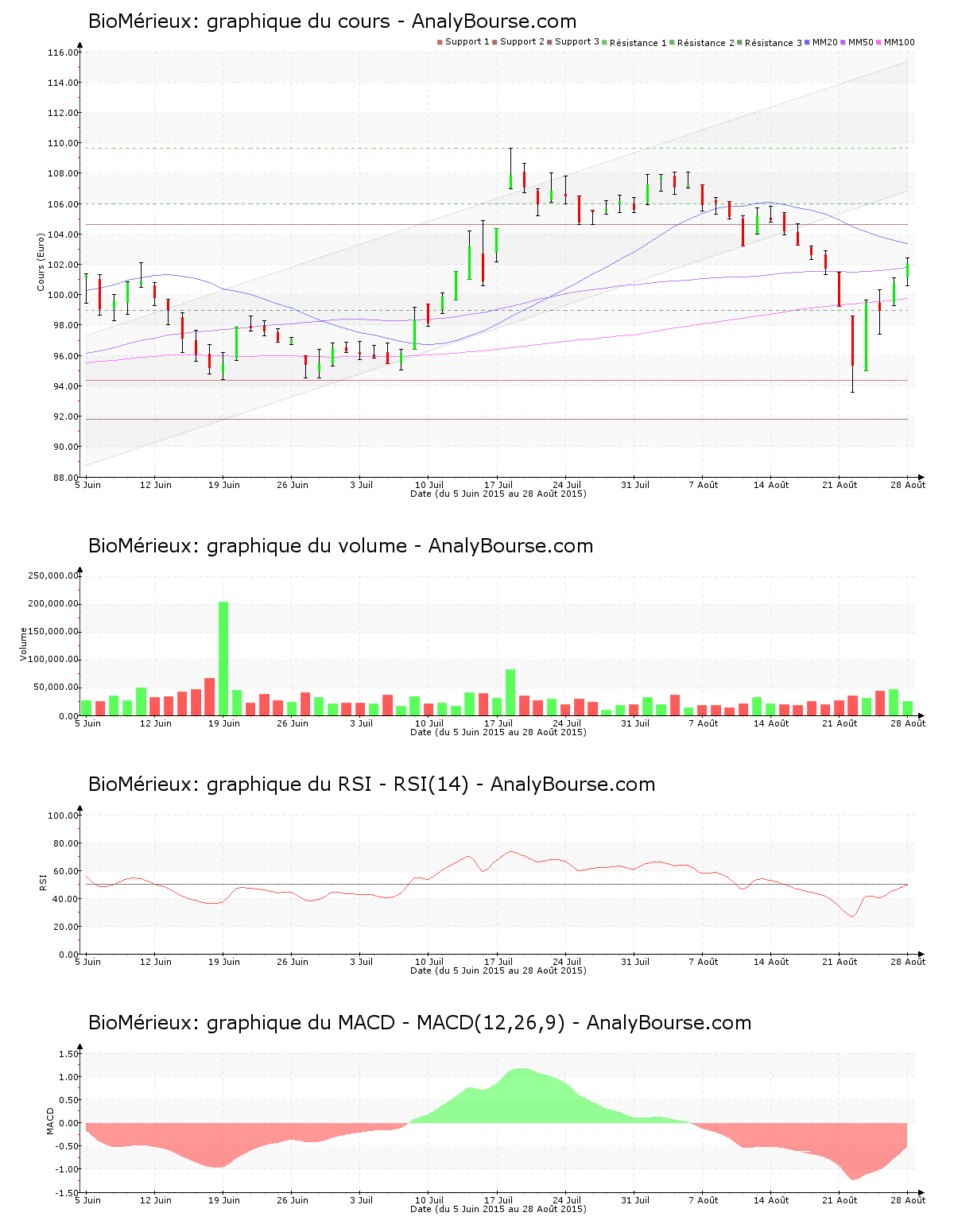Click the 'RSI' vertical axis label

(43, 882)
